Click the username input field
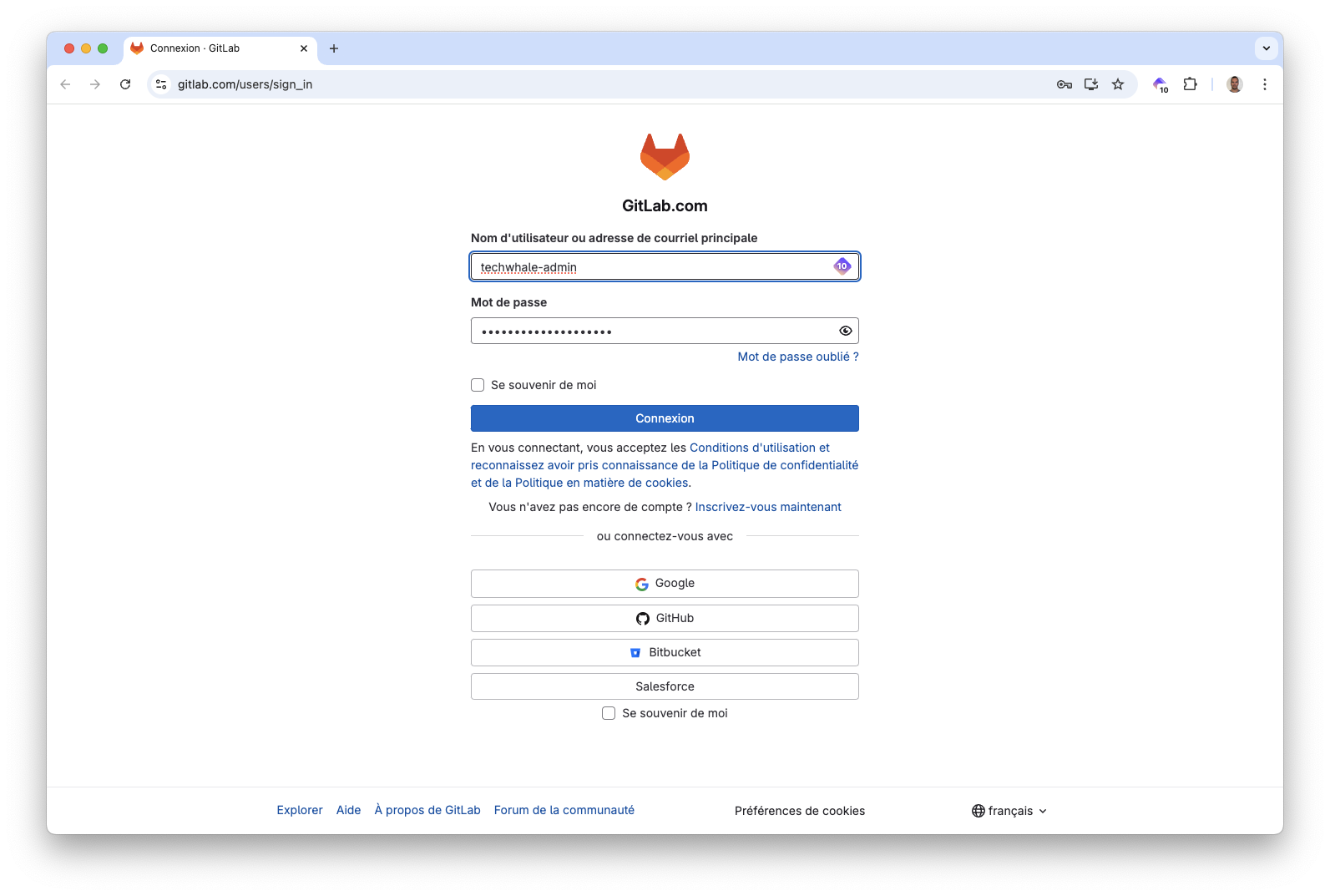 [x=651, y=267]
